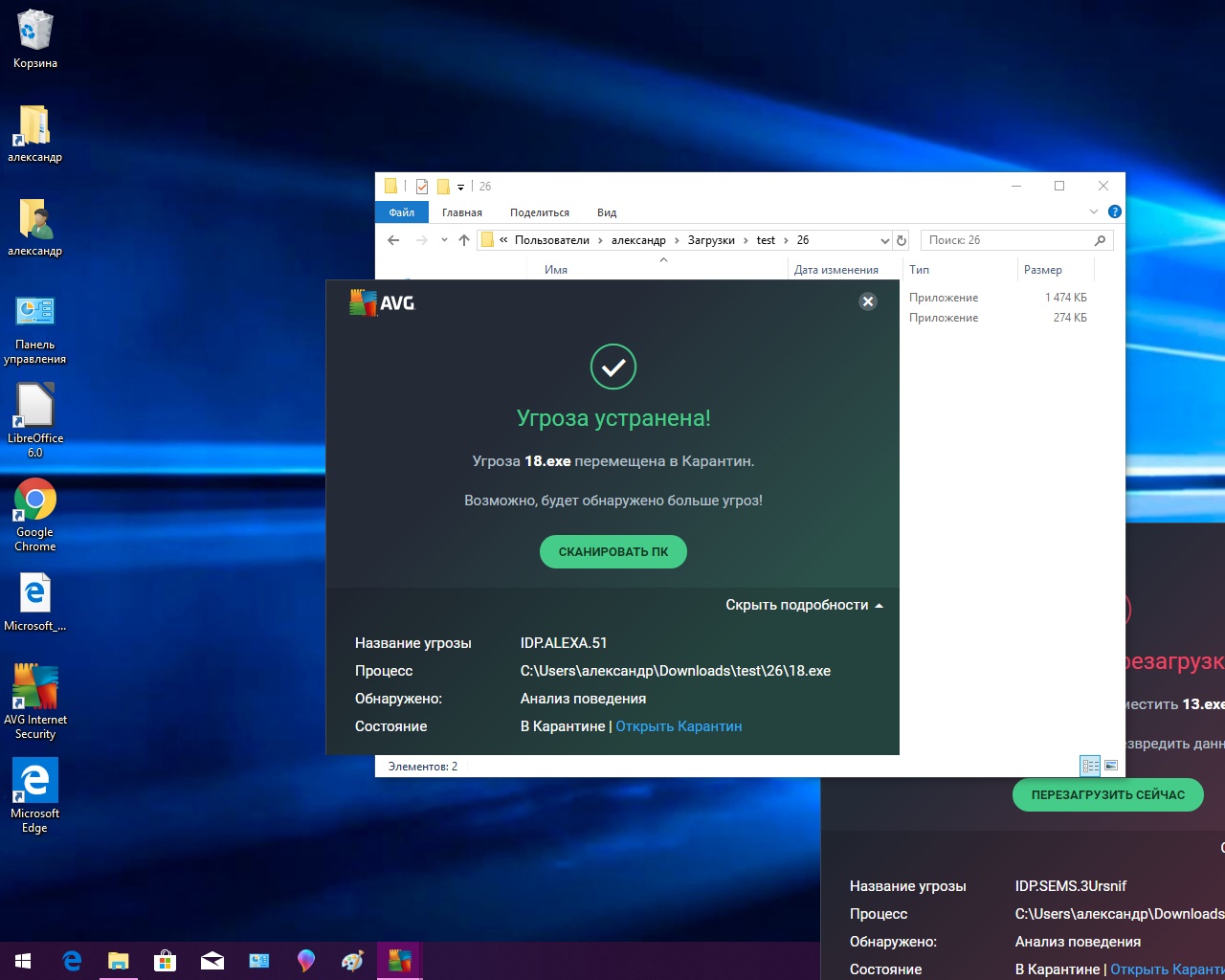Open the File tab in Explorer
The image size is (1225, 980).
tap(402, 212)
